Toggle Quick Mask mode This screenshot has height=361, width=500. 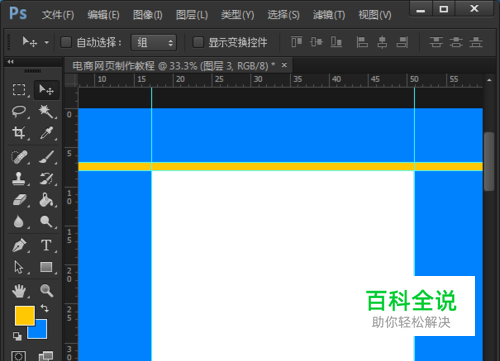19,356
